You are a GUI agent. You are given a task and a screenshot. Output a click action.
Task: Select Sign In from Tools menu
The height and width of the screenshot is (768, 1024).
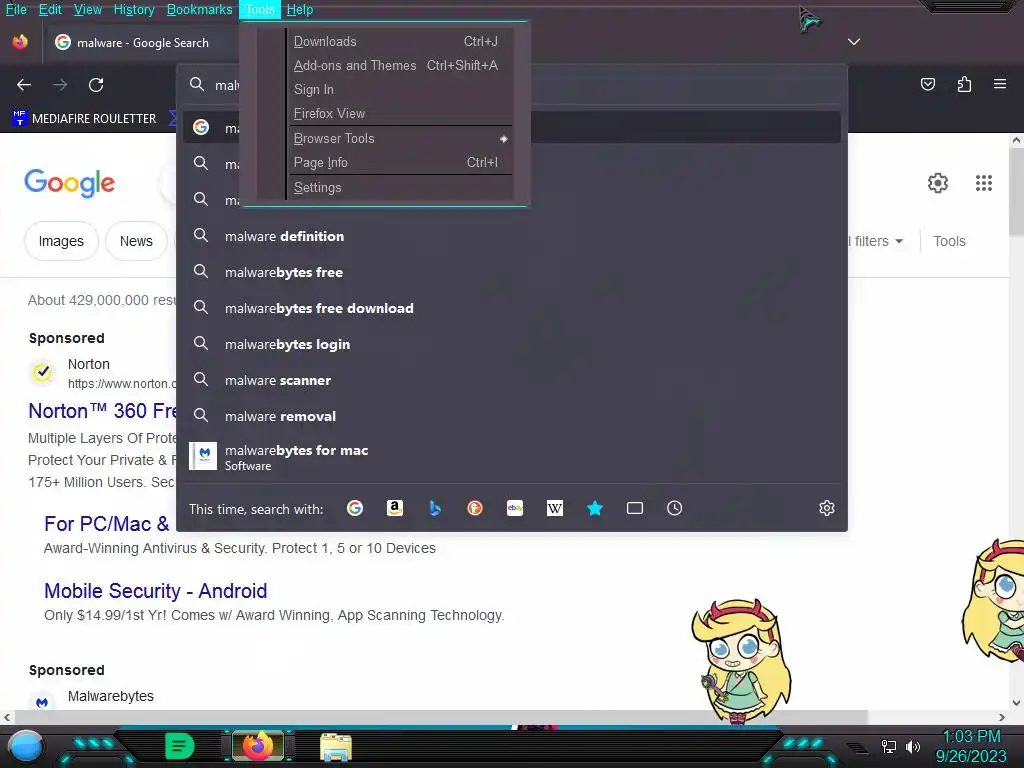tap(400, 89)
